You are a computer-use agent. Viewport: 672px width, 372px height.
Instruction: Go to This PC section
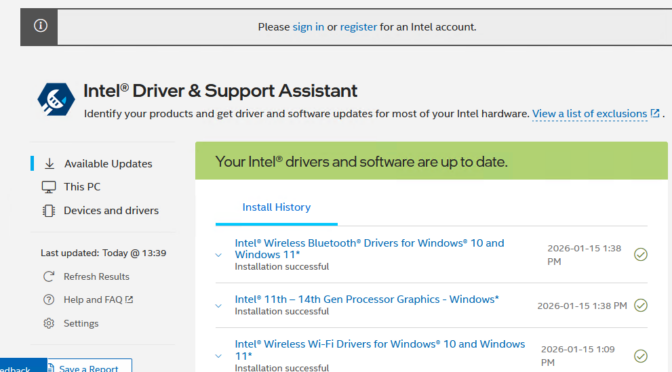click(82, 187)
